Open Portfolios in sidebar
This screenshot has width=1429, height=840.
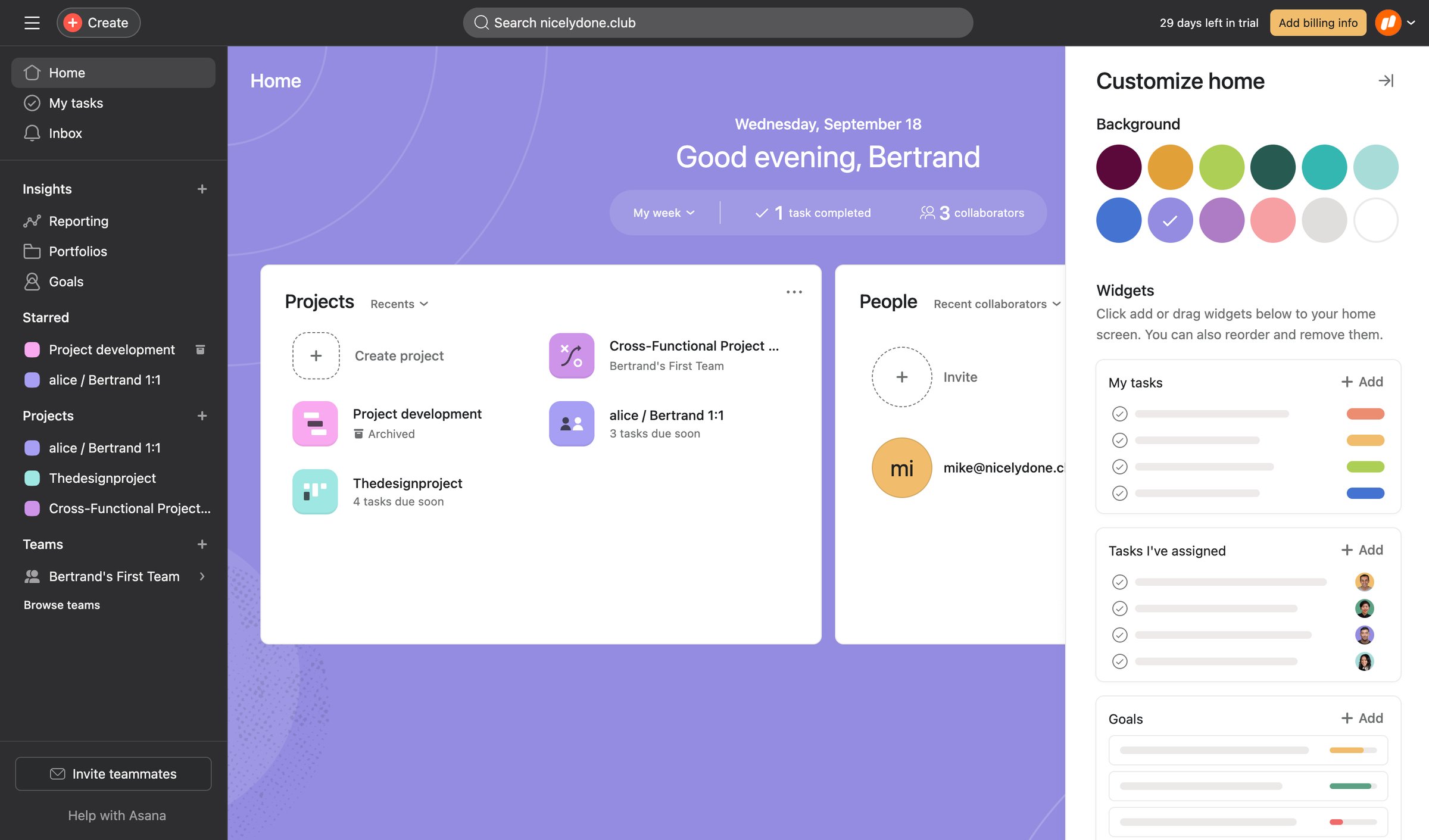(113, 251)
